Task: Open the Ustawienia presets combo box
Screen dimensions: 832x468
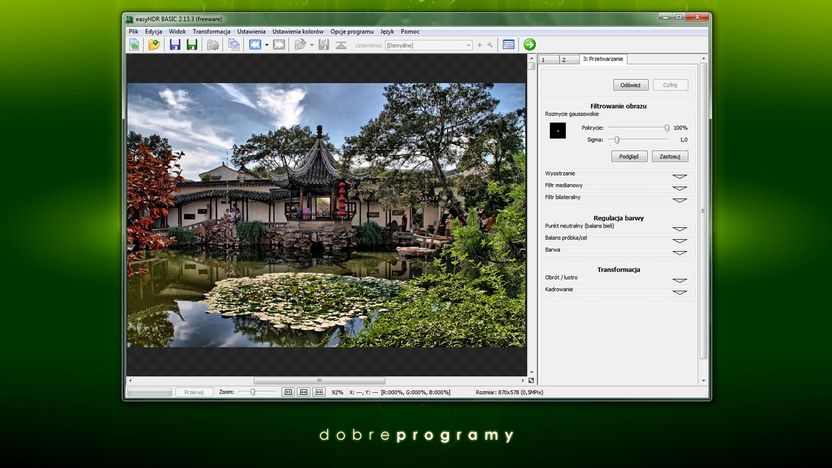Action: pos(428,45)
